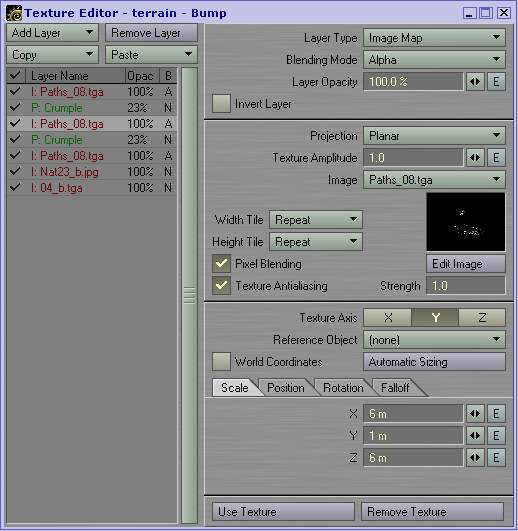Expand the Blending Mode Alpha dropdown

tap(434, 60)
